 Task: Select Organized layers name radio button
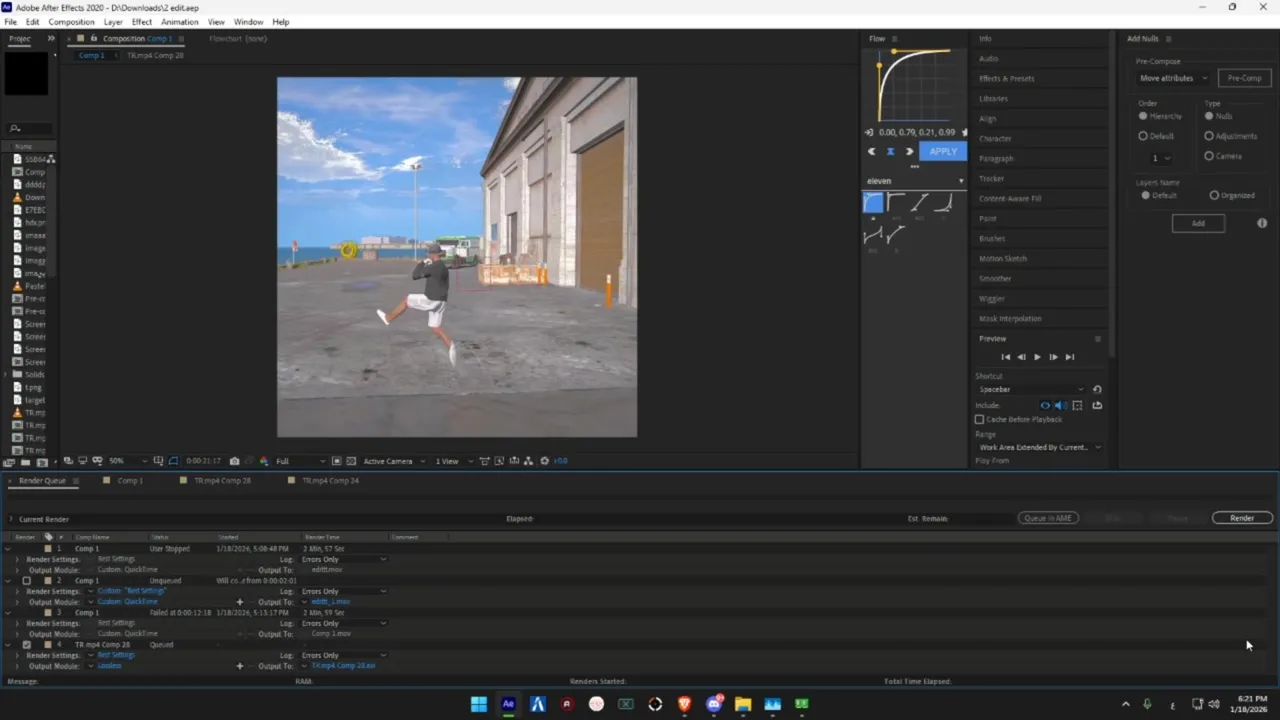(1214, 195)
